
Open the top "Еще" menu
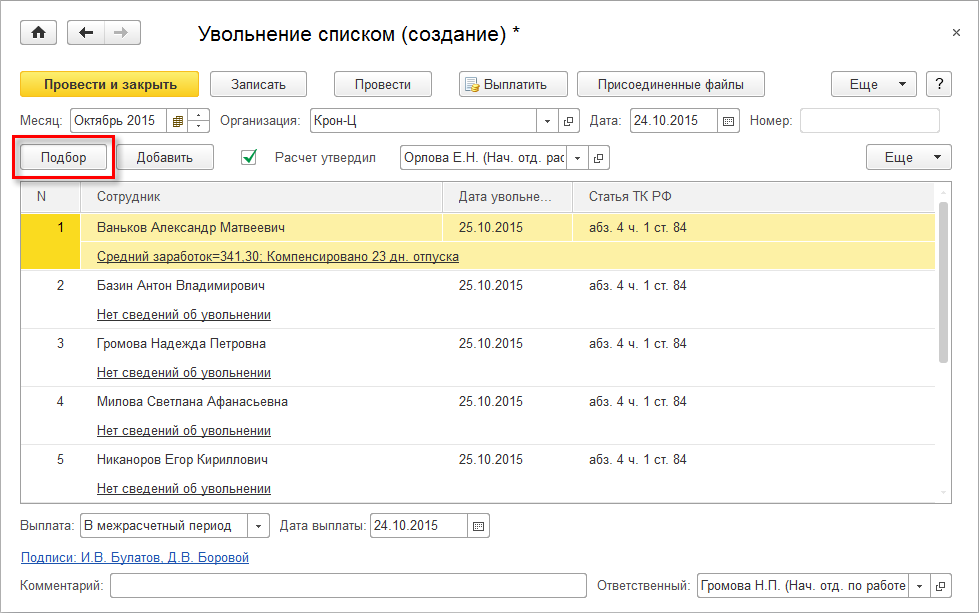pos(874,84)
